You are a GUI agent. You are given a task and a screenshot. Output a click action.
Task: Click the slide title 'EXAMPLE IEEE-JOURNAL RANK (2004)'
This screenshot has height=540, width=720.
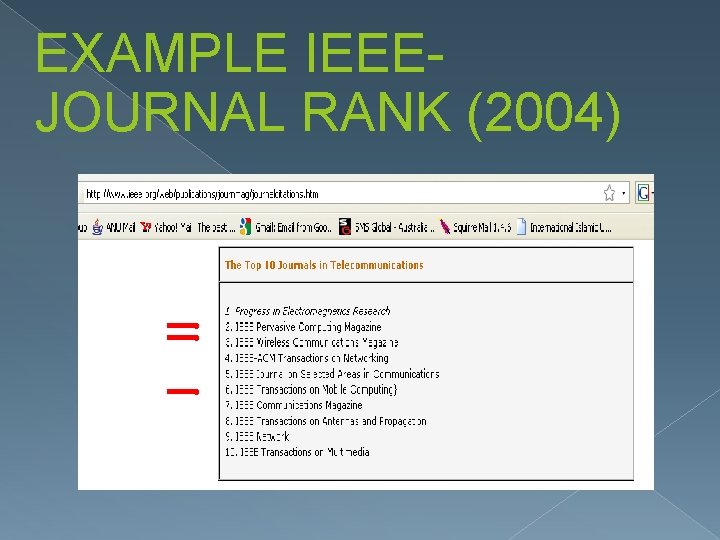click(328, 85)
